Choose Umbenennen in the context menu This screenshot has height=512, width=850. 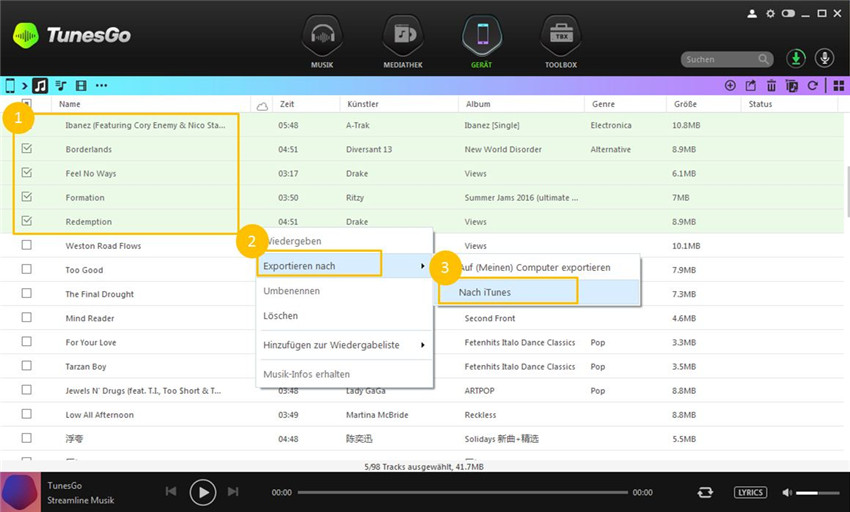(345, 291)
